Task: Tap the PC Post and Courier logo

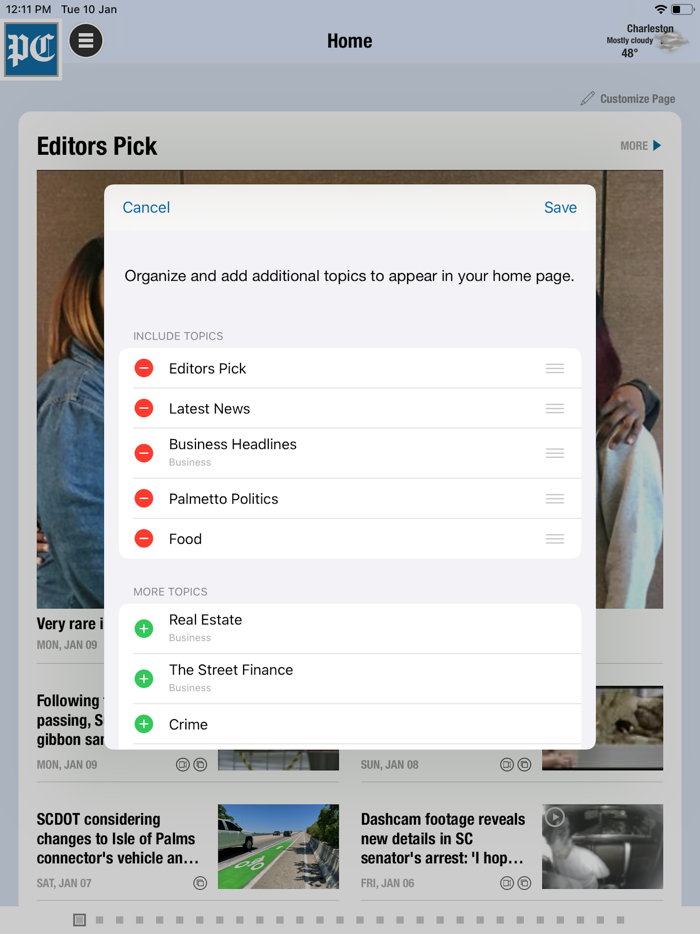Action: tap(31, 49)
